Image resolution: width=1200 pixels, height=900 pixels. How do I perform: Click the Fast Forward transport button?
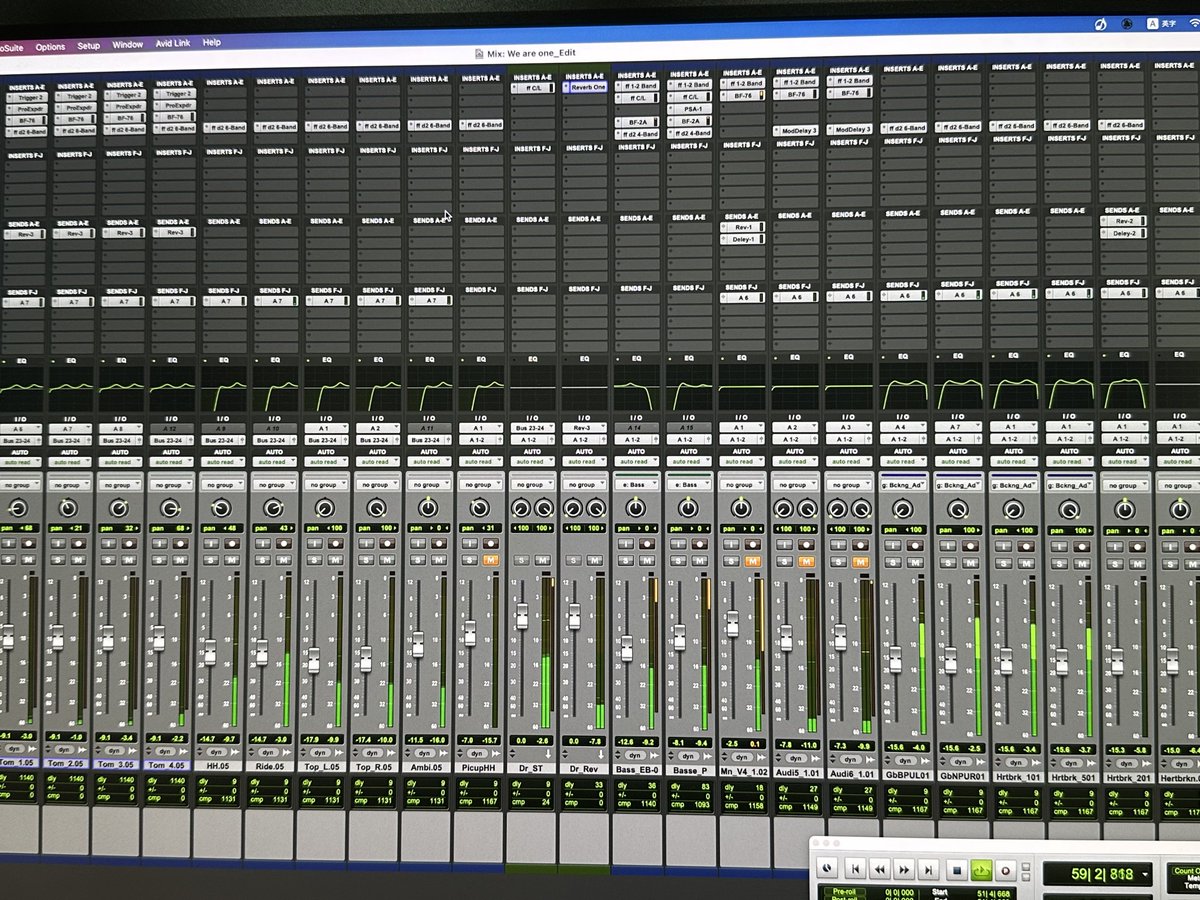(x=905, y=869)
